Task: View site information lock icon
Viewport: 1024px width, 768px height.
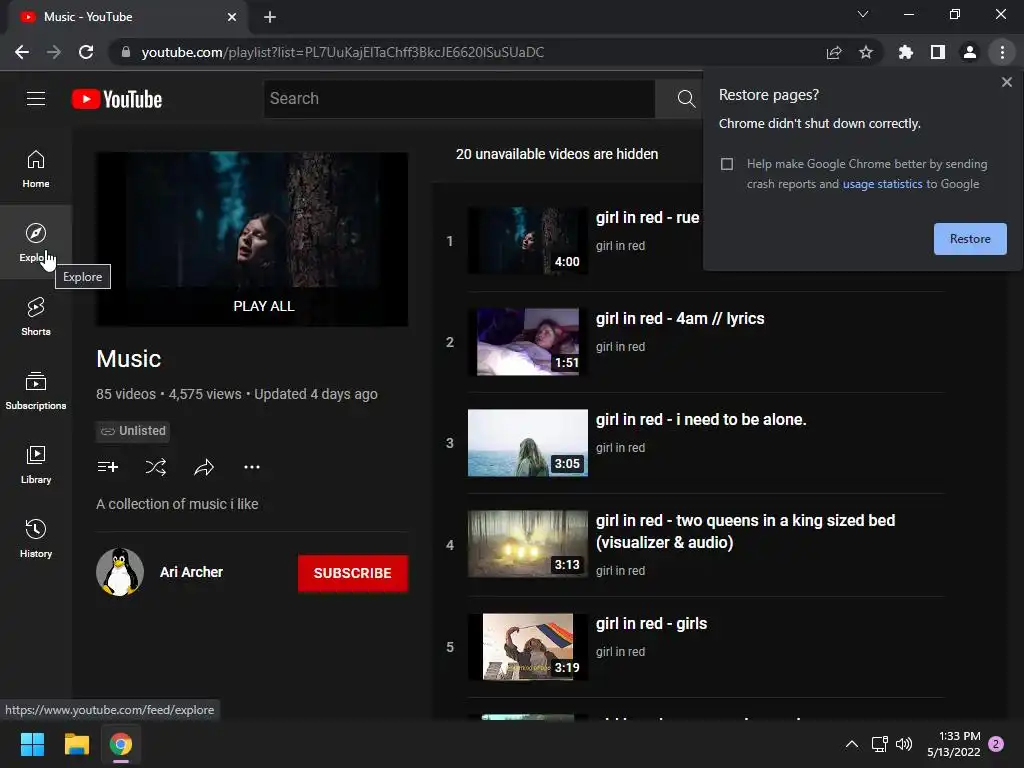Action: point(126,52)
